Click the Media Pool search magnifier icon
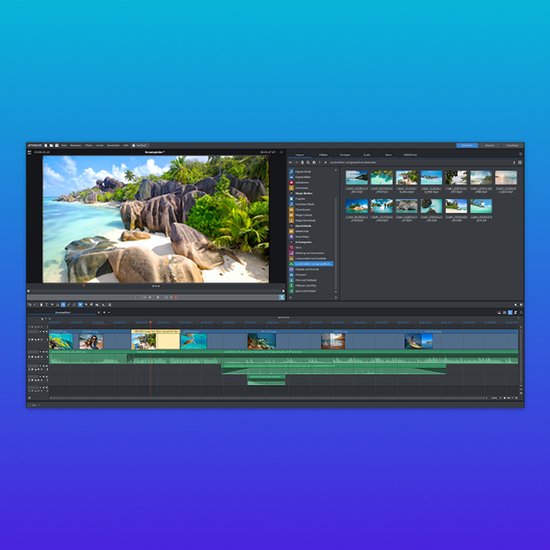Viewport: 550px width, 550px height. point(308,162)
